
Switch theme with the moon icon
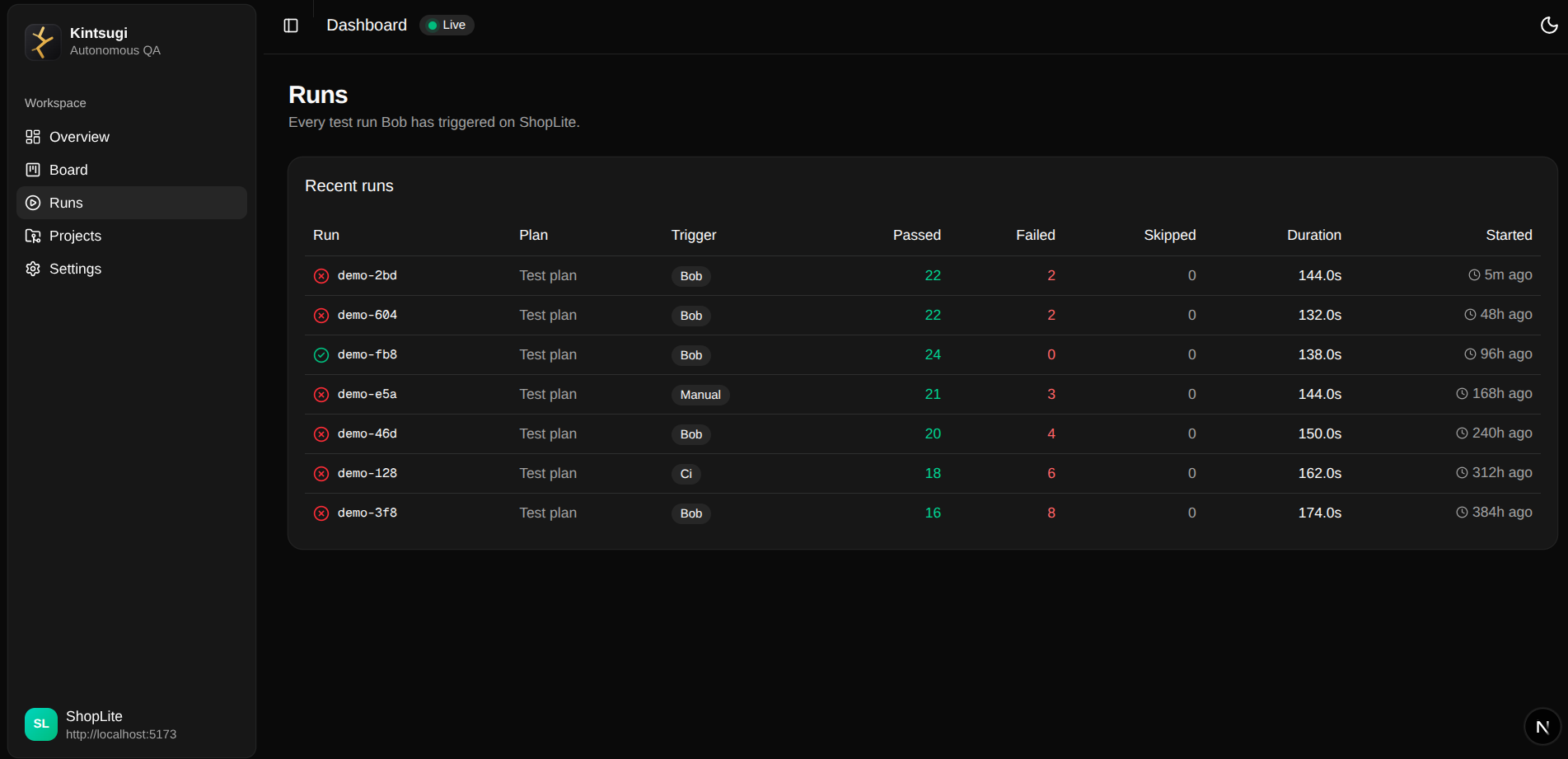tap(1549, 25)
